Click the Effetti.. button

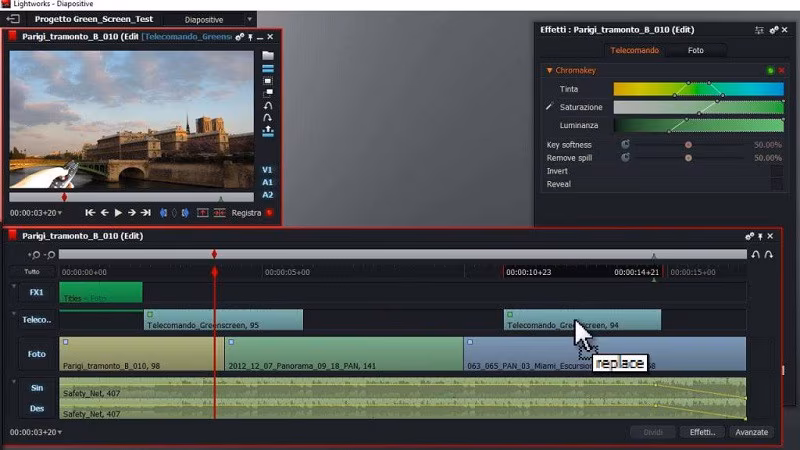(x=703, y=432)
